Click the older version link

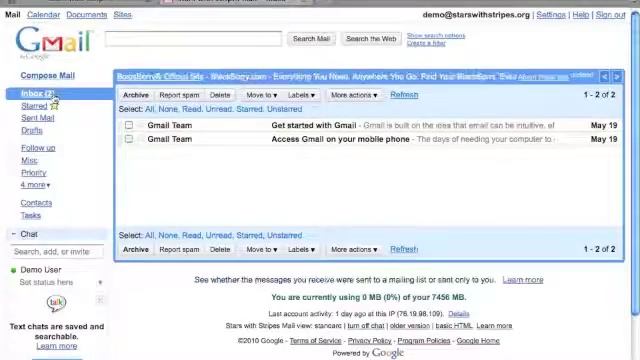tap(410, 326)
